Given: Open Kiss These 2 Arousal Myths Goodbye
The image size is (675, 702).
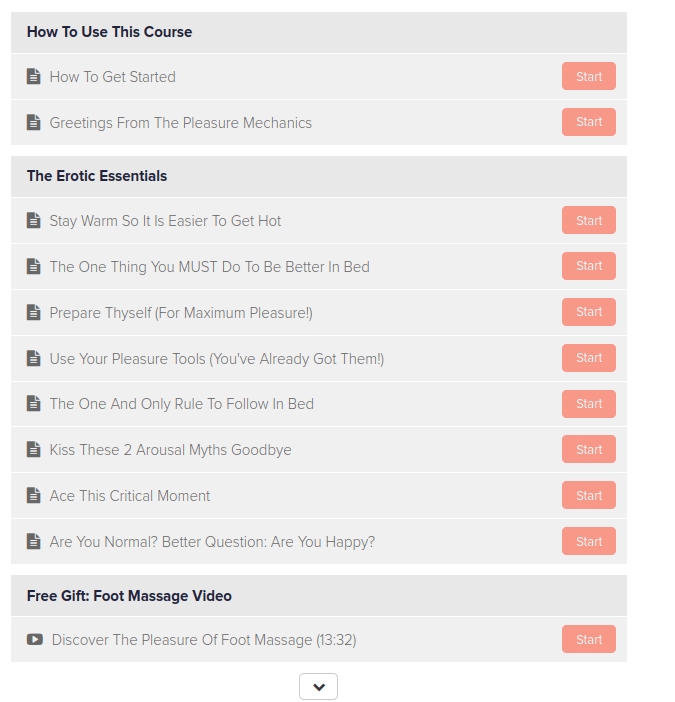Looking at the screenshot, I should [171, 450].
